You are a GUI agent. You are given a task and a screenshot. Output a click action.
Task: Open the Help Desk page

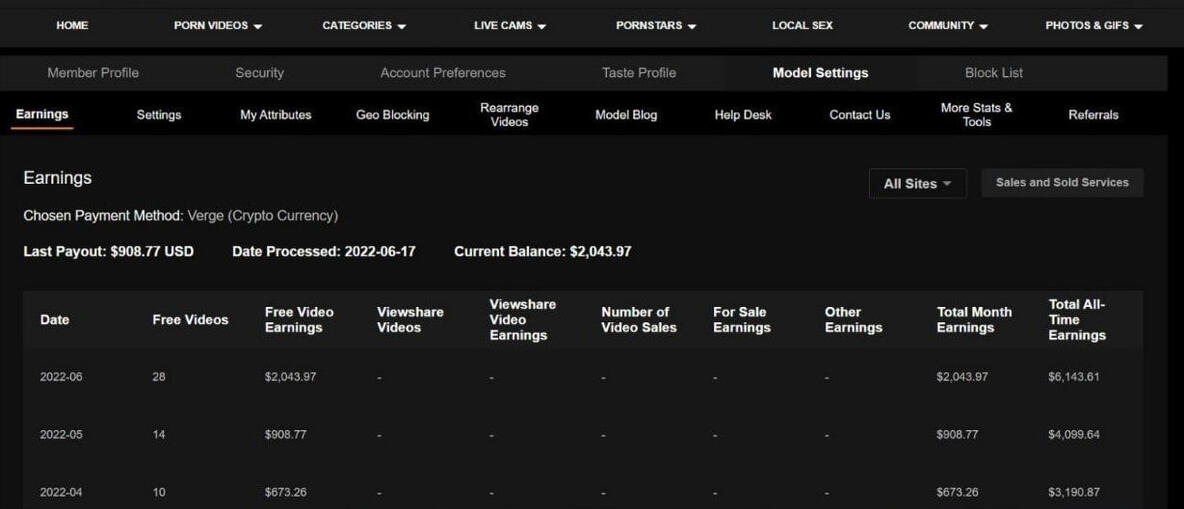(743, 115)
